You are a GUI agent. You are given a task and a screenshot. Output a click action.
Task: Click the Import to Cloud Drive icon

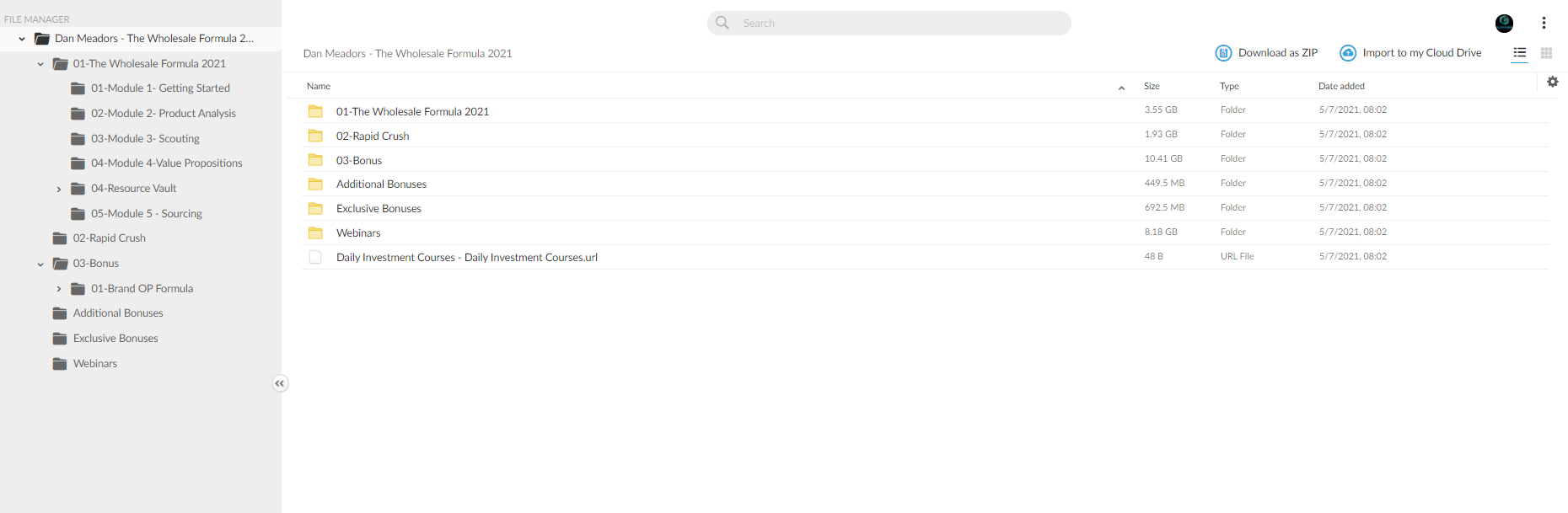(x=1348, y=53)
